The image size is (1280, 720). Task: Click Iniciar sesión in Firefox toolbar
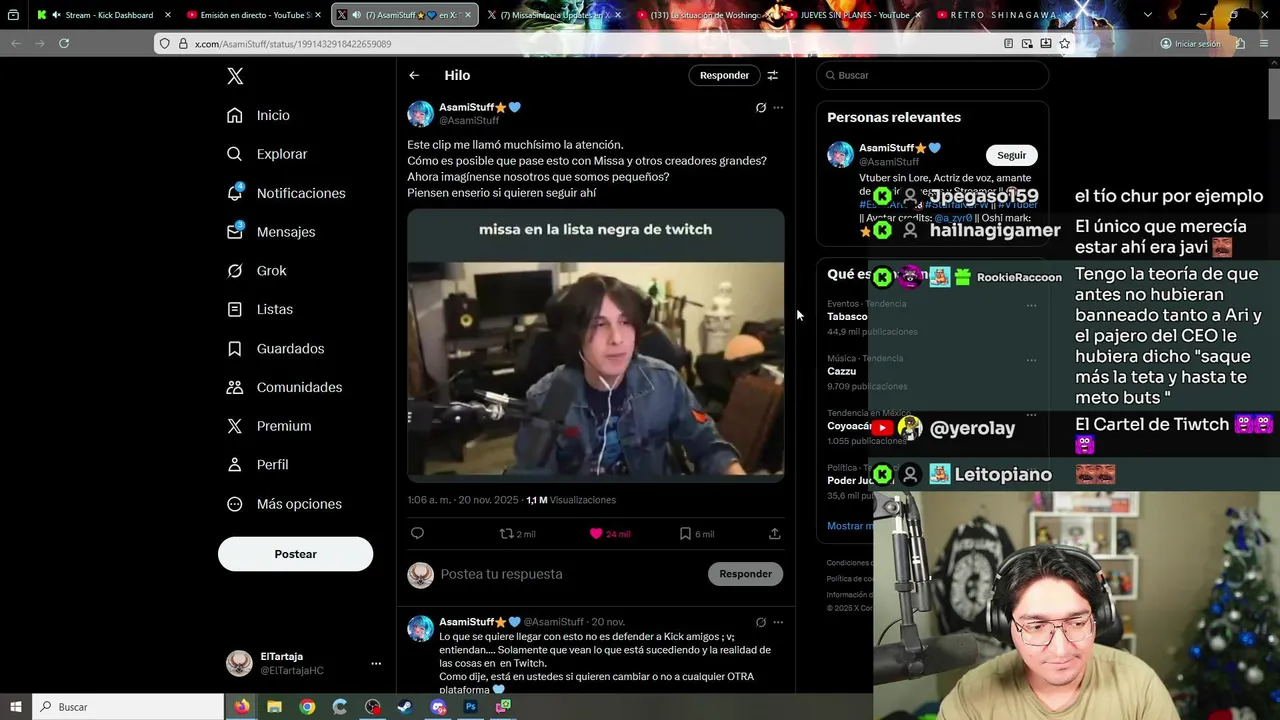pyautogui.click(x=1190, y=44)
